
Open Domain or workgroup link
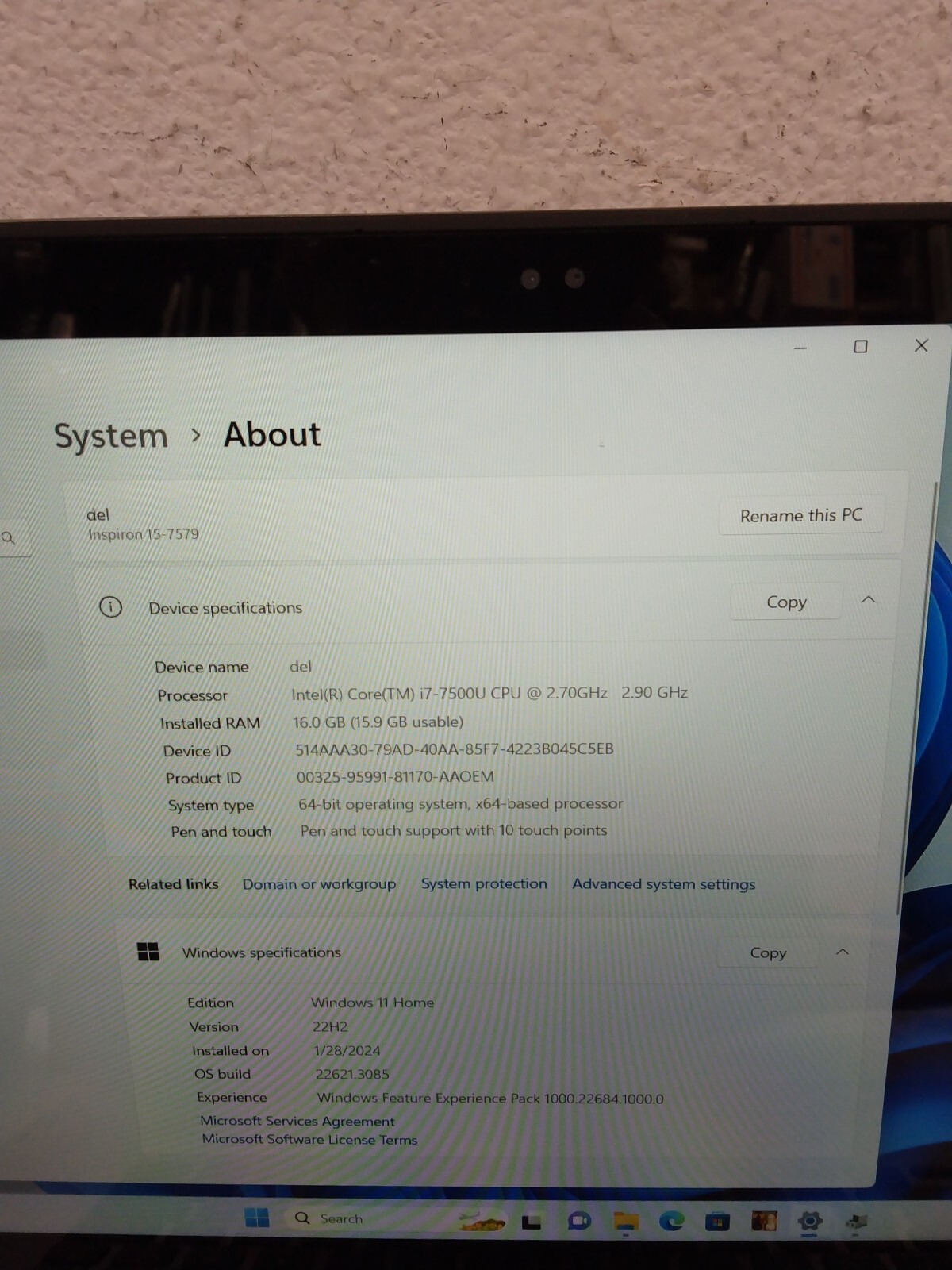click(x=319, y=884)
